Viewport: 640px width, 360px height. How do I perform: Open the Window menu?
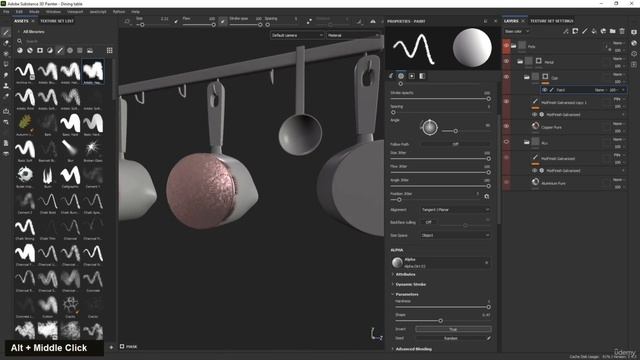(53, 12)
